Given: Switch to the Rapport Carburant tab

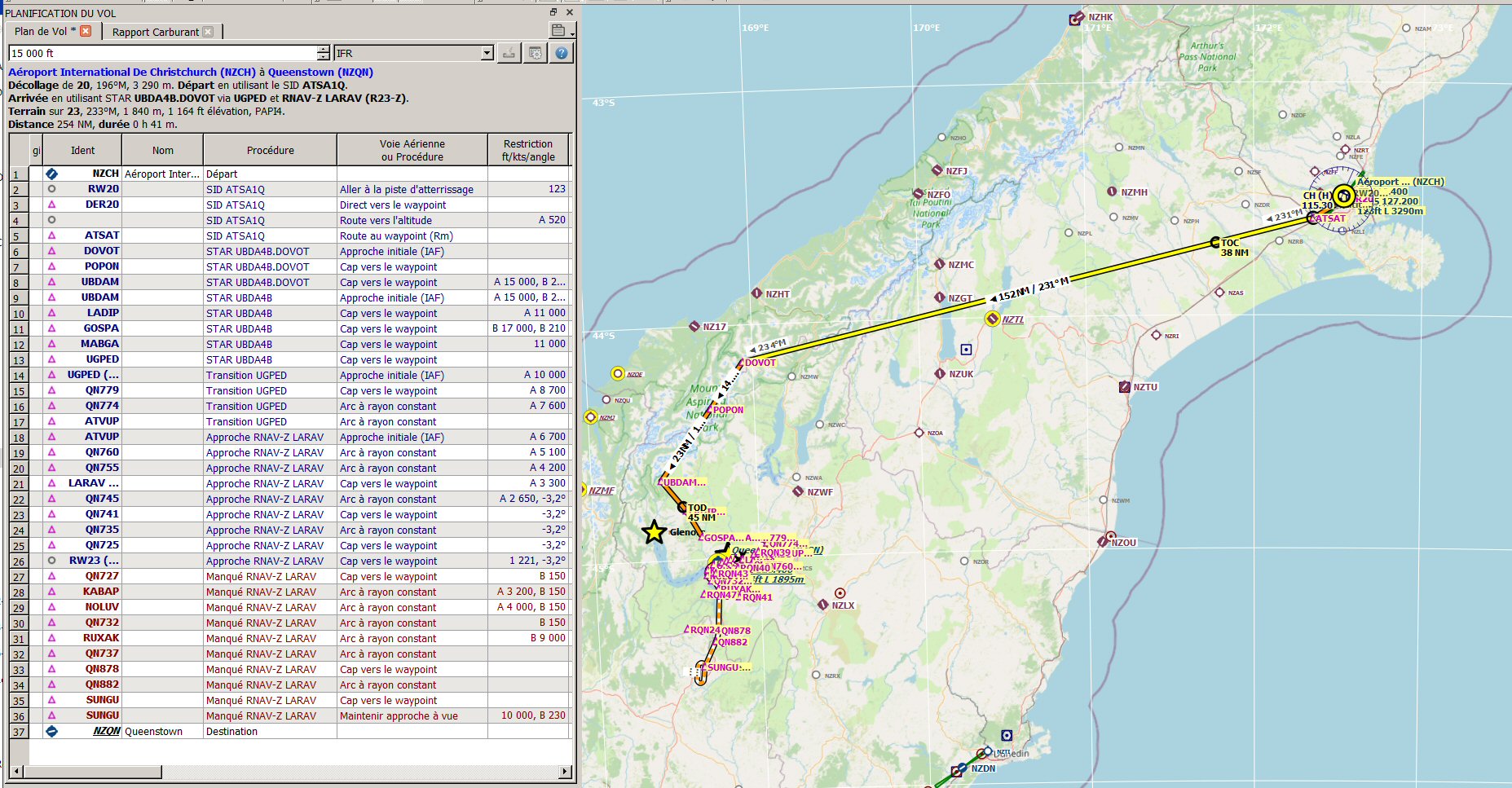Looking at the screenshot, I should (156, 32).
